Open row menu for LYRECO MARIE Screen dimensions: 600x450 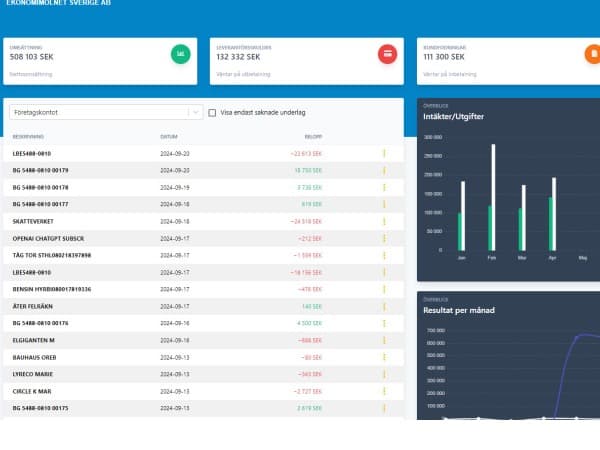(384, 374)
